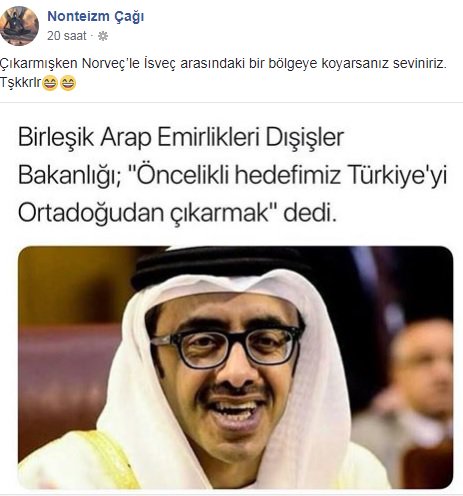
Task: Open the '20 saat' timestamp link
Action: (x=67, y=36)
